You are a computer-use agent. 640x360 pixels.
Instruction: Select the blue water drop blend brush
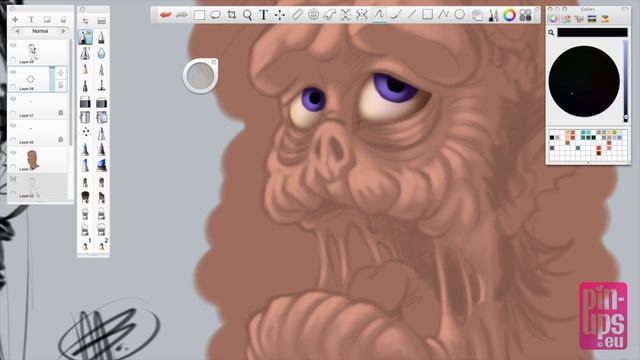coord(101,53)
